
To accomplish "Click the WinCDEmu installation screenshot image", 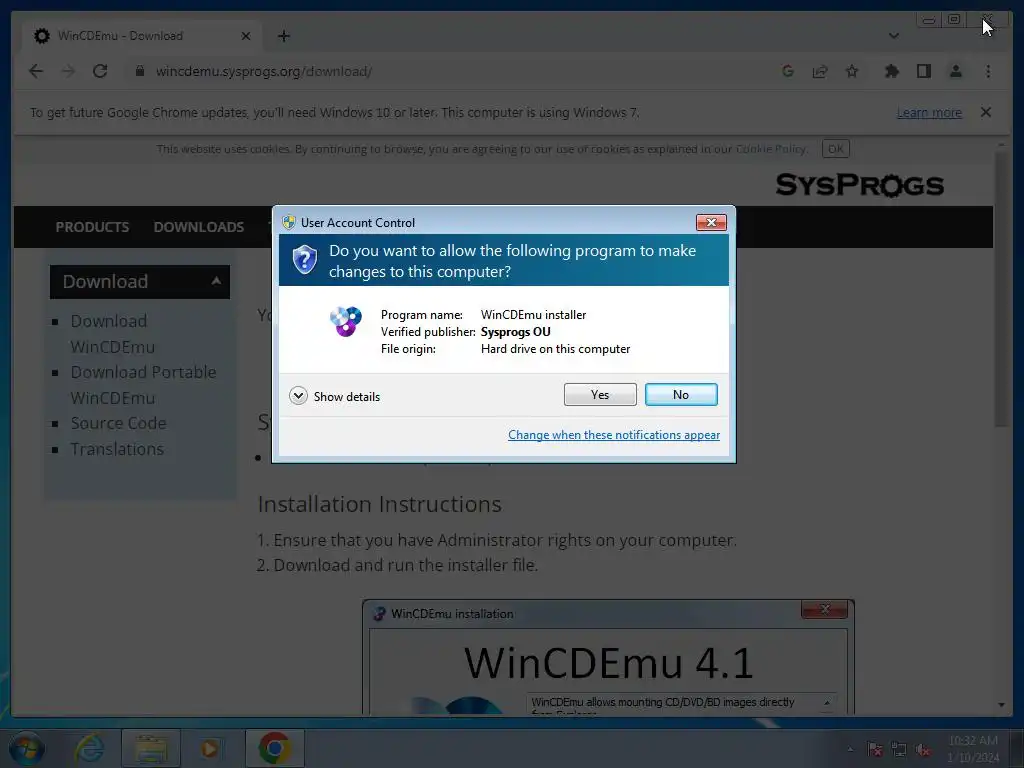I will (608, 657).
